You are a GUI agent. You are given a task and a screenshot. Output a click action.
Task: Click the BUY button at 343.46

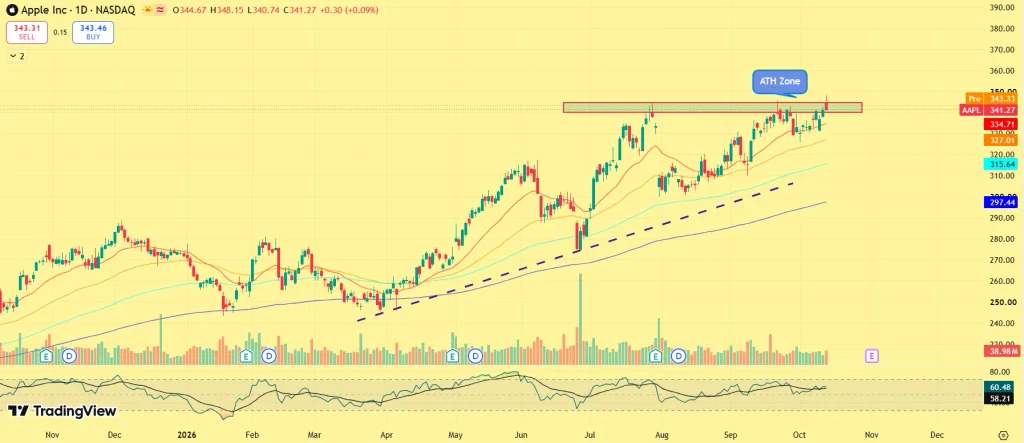click(93, 32)
